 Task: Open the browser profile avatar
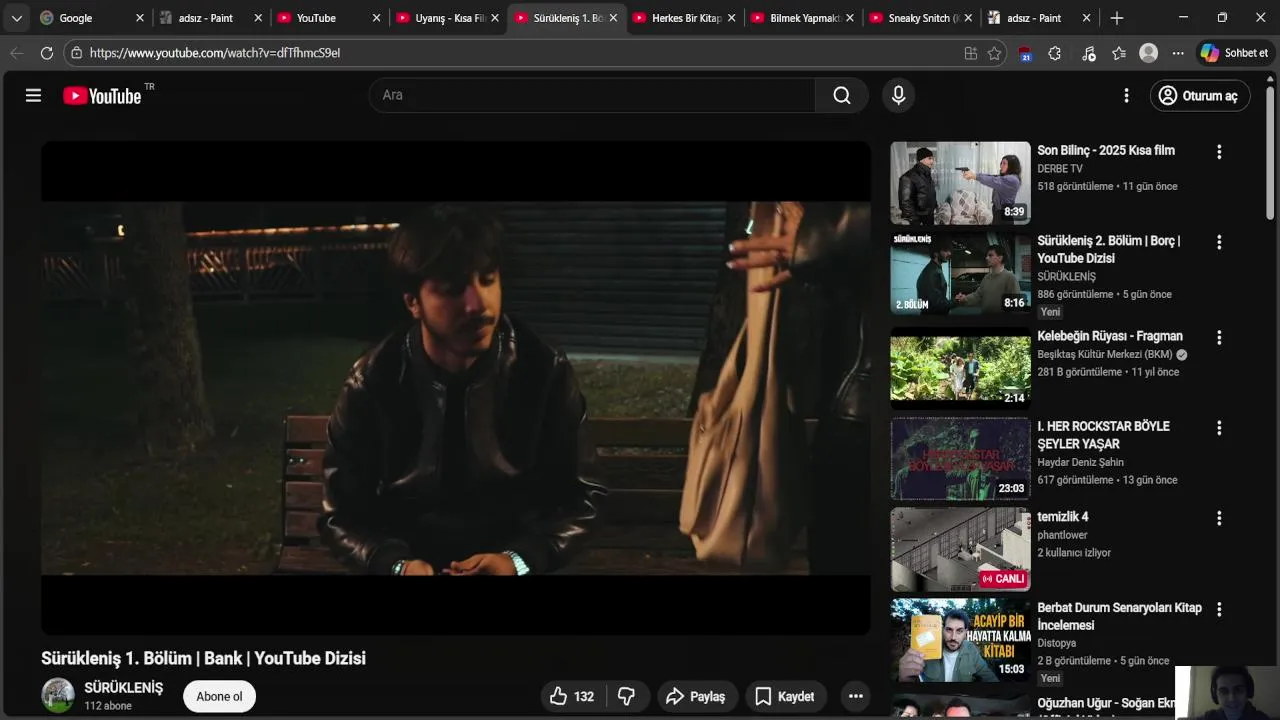(x=1148, y=53)
